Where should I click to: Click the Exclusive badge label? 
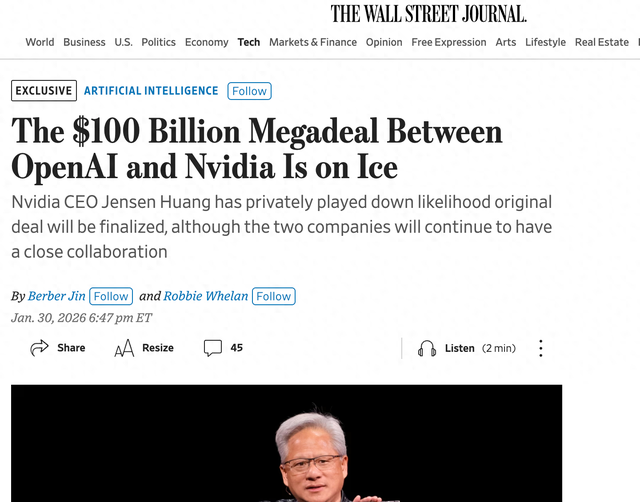tap(44, 91)
